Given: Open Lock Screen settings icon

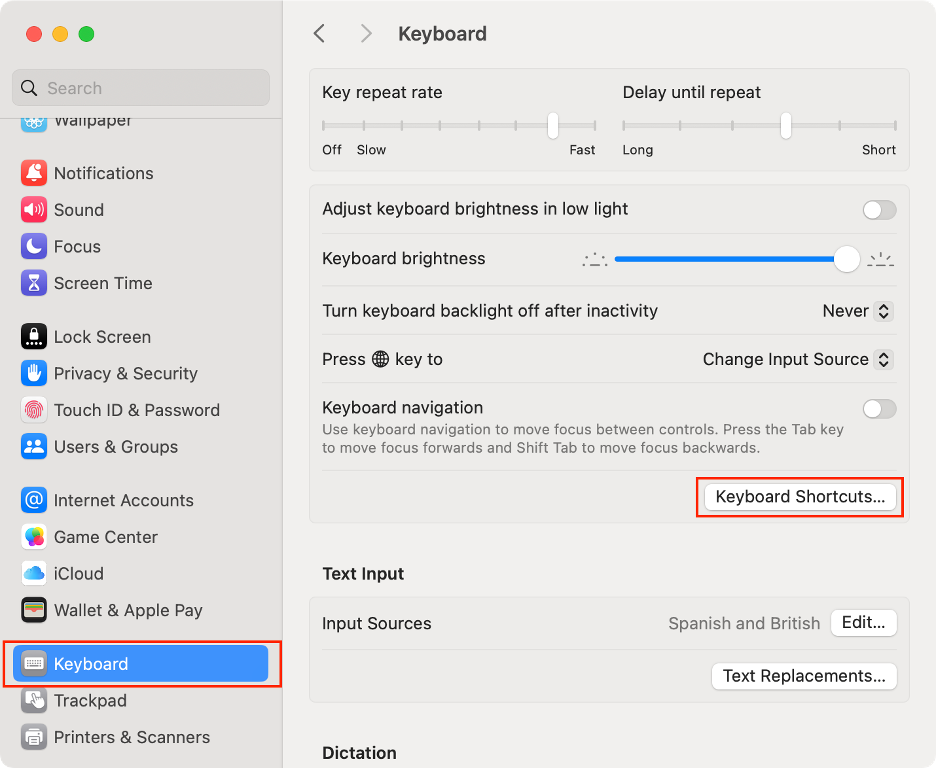Looking at the screenshot, I should point(31,337).
